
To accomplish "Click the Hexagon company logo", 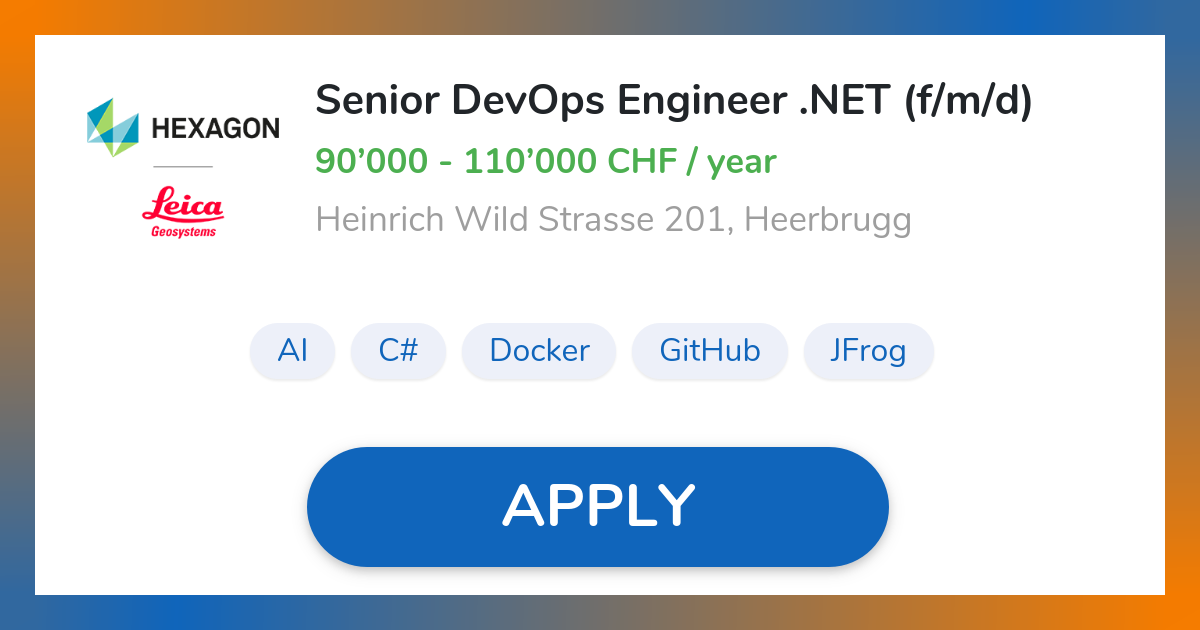I will (x=185, y=127).
